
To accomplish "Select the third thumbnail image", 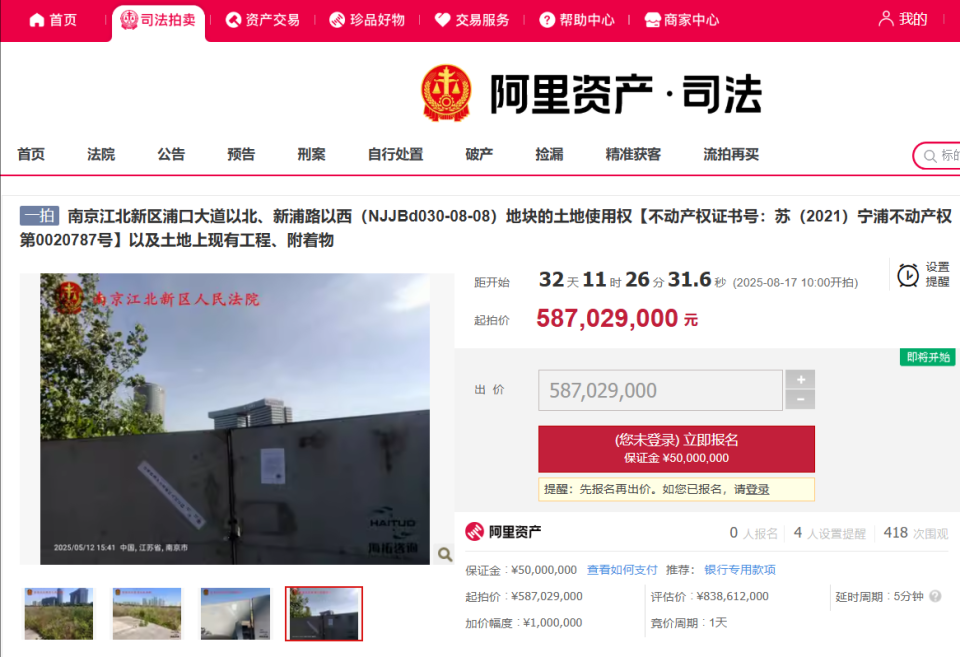I will (x=235, y=614).
